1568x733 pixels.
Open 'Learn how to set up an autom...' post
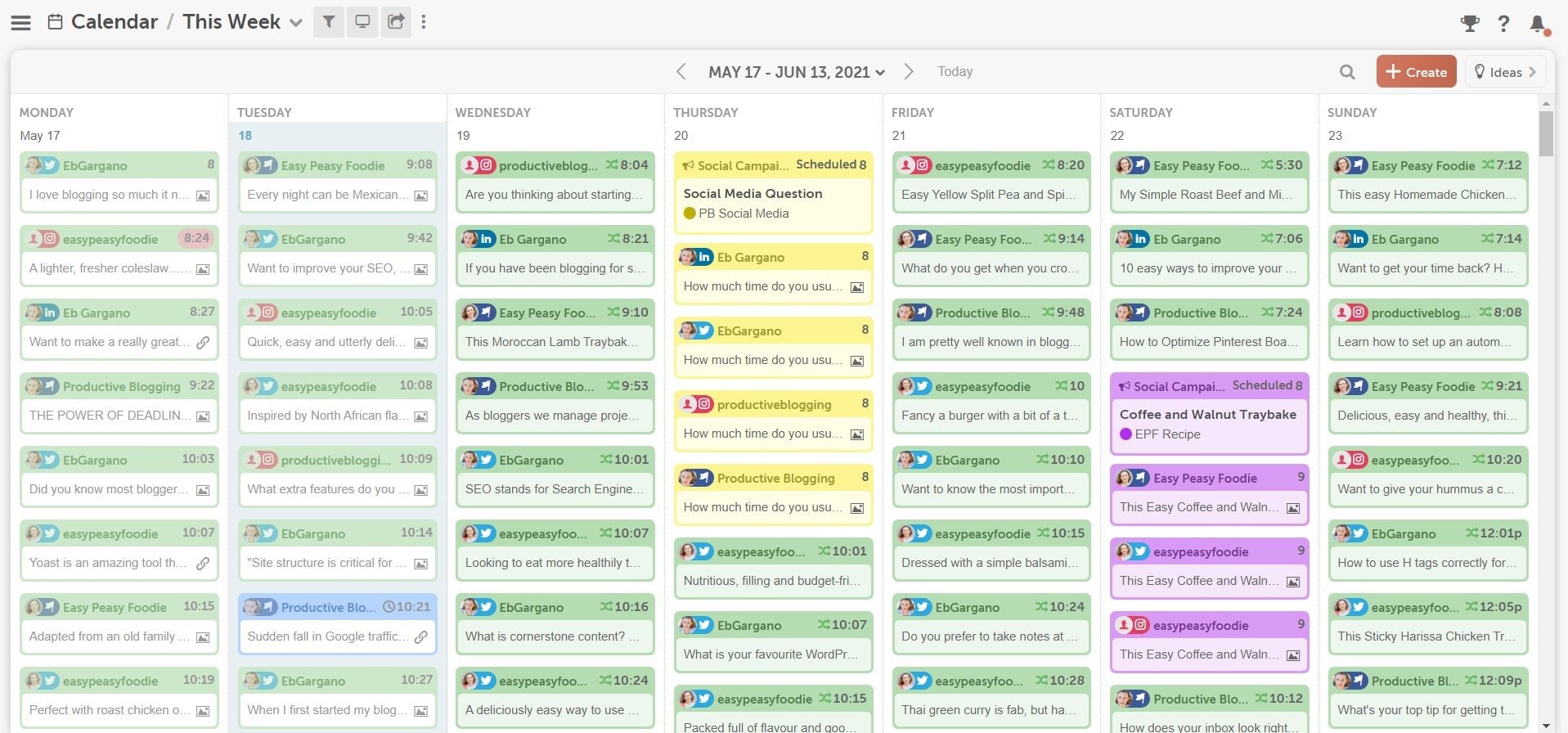[x=1428, y=330]
